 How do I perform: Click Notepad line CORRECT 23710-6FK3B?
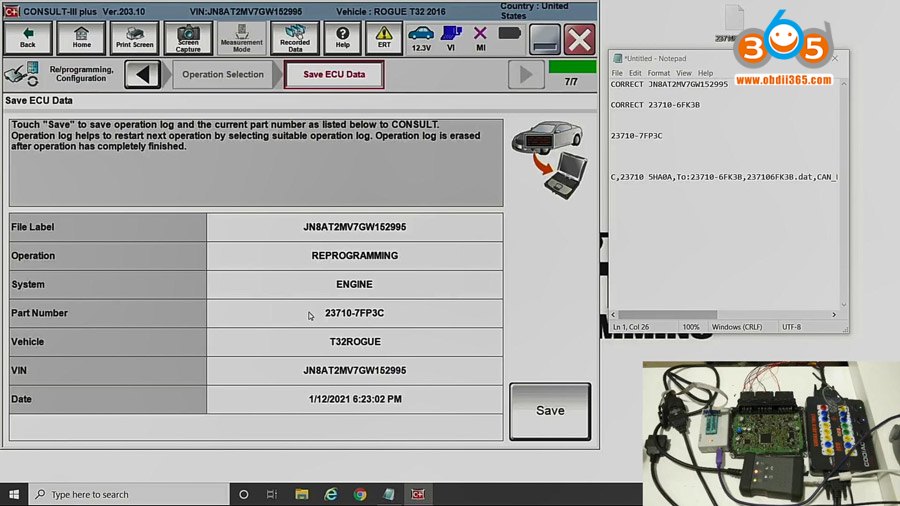pos(655,105)
